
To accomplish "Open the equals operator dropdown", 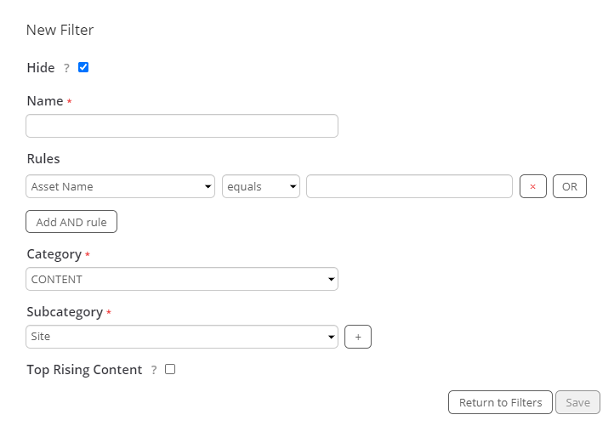I will [261, 186].
